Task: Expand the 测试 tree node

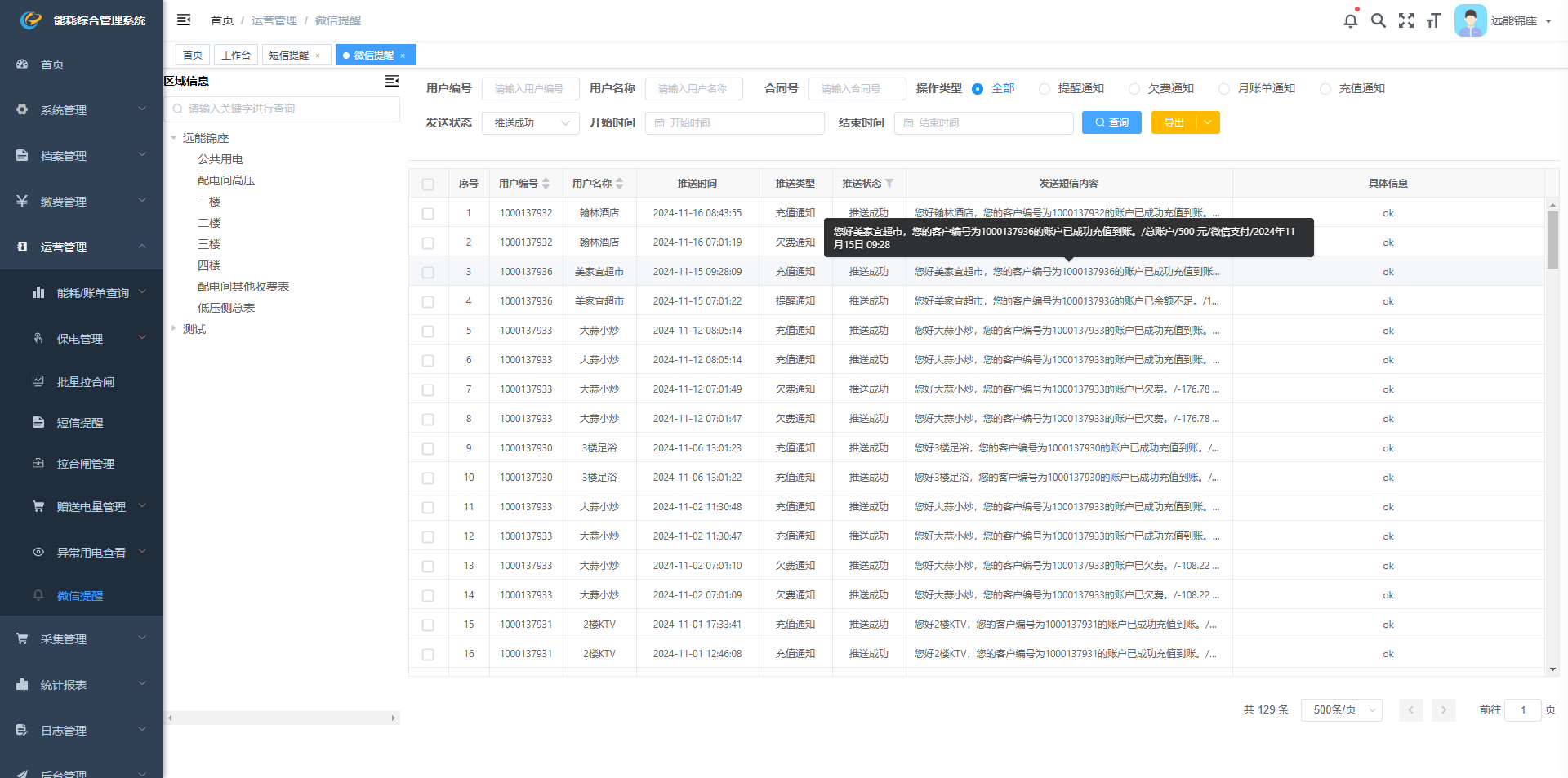Action: (173, 329)
